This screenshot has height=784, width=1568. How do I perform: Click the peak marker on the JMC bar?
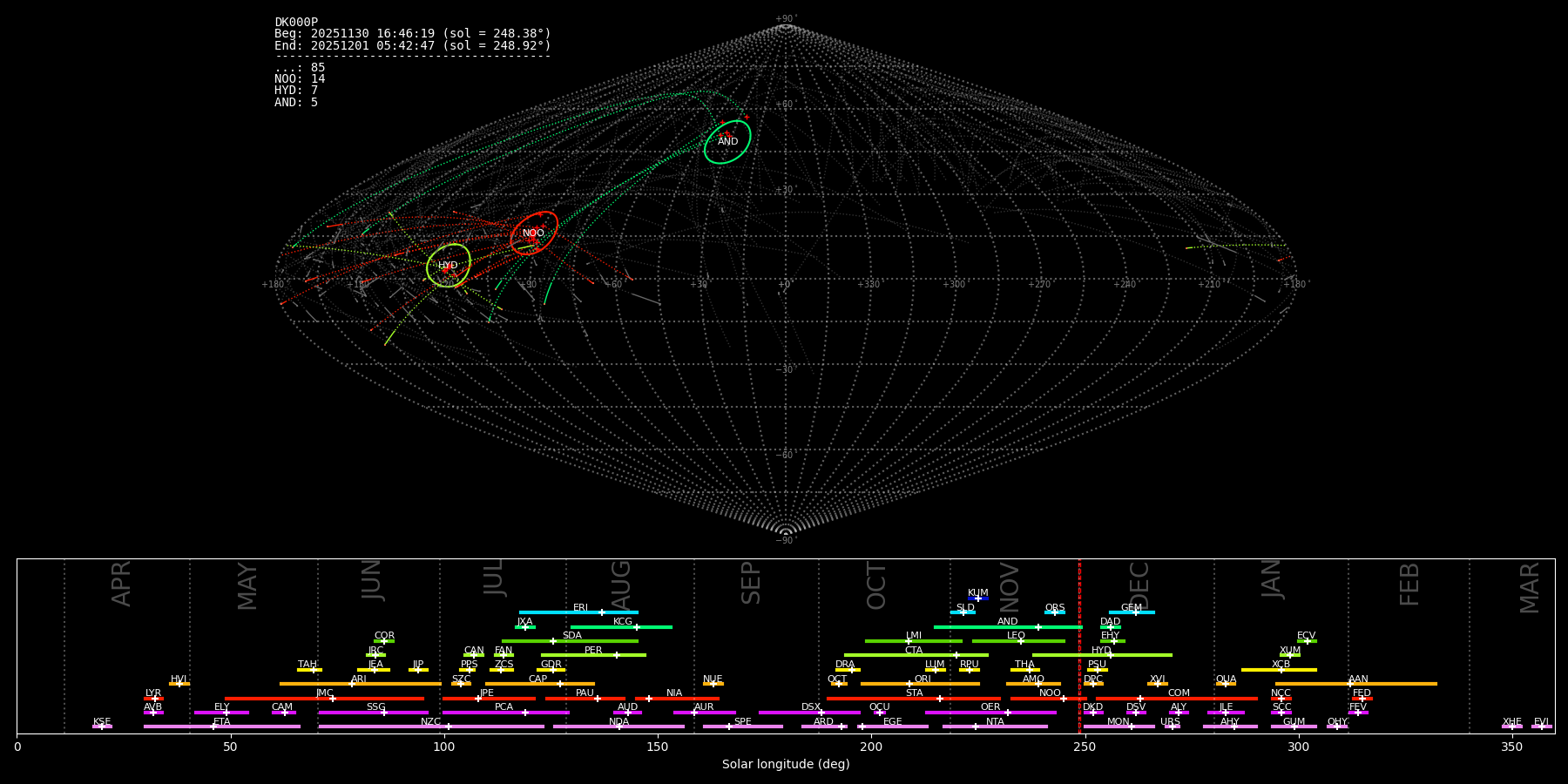click(333, 699)
